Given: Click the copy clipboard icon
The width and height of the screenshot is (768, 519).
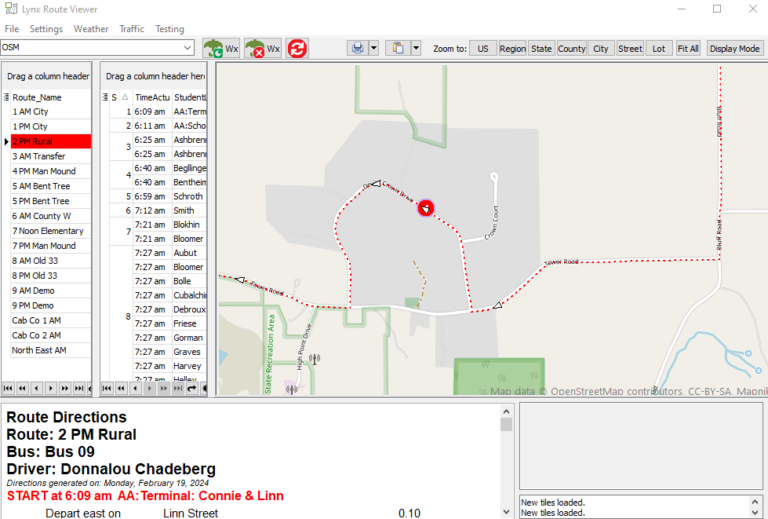Looking at the screenshot, I should coord(399,48).
